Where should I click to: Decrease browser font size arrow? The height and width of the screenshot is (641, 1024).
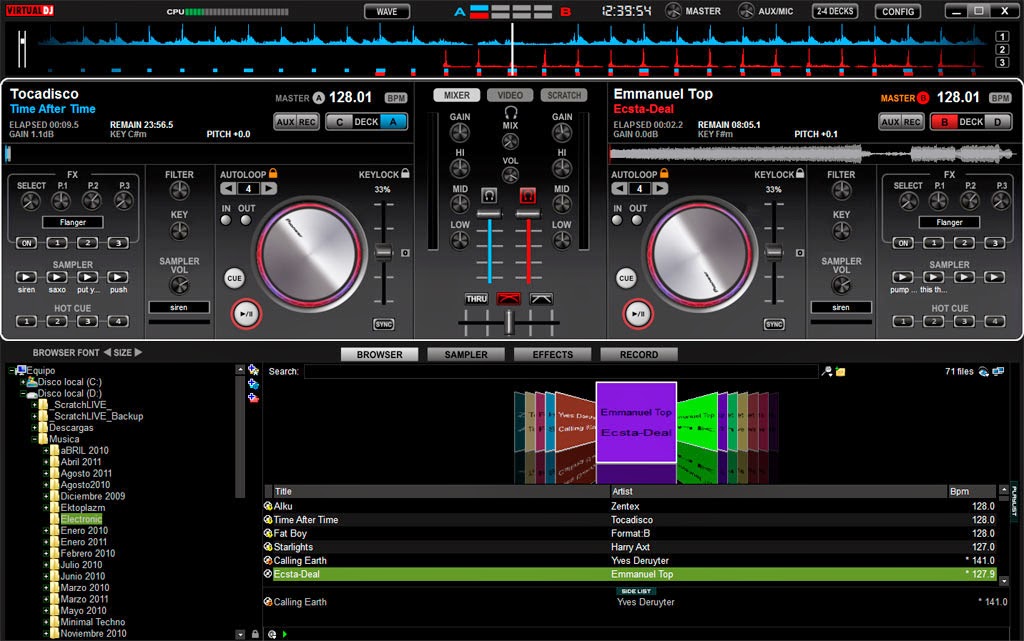(107, 352)
